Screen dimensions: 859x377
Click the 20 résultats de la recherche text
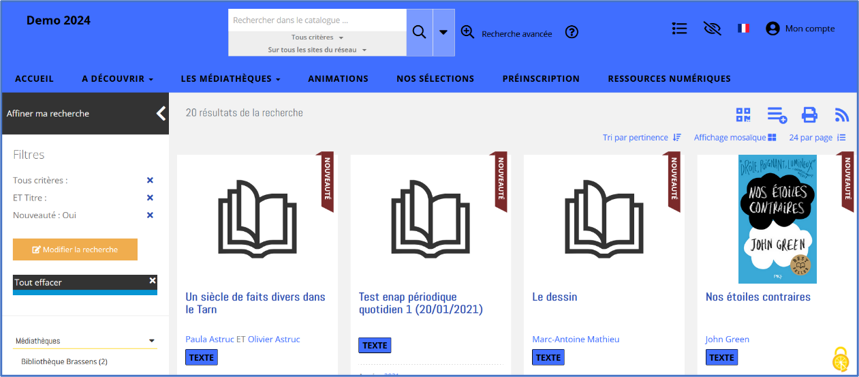click(244, 113)
